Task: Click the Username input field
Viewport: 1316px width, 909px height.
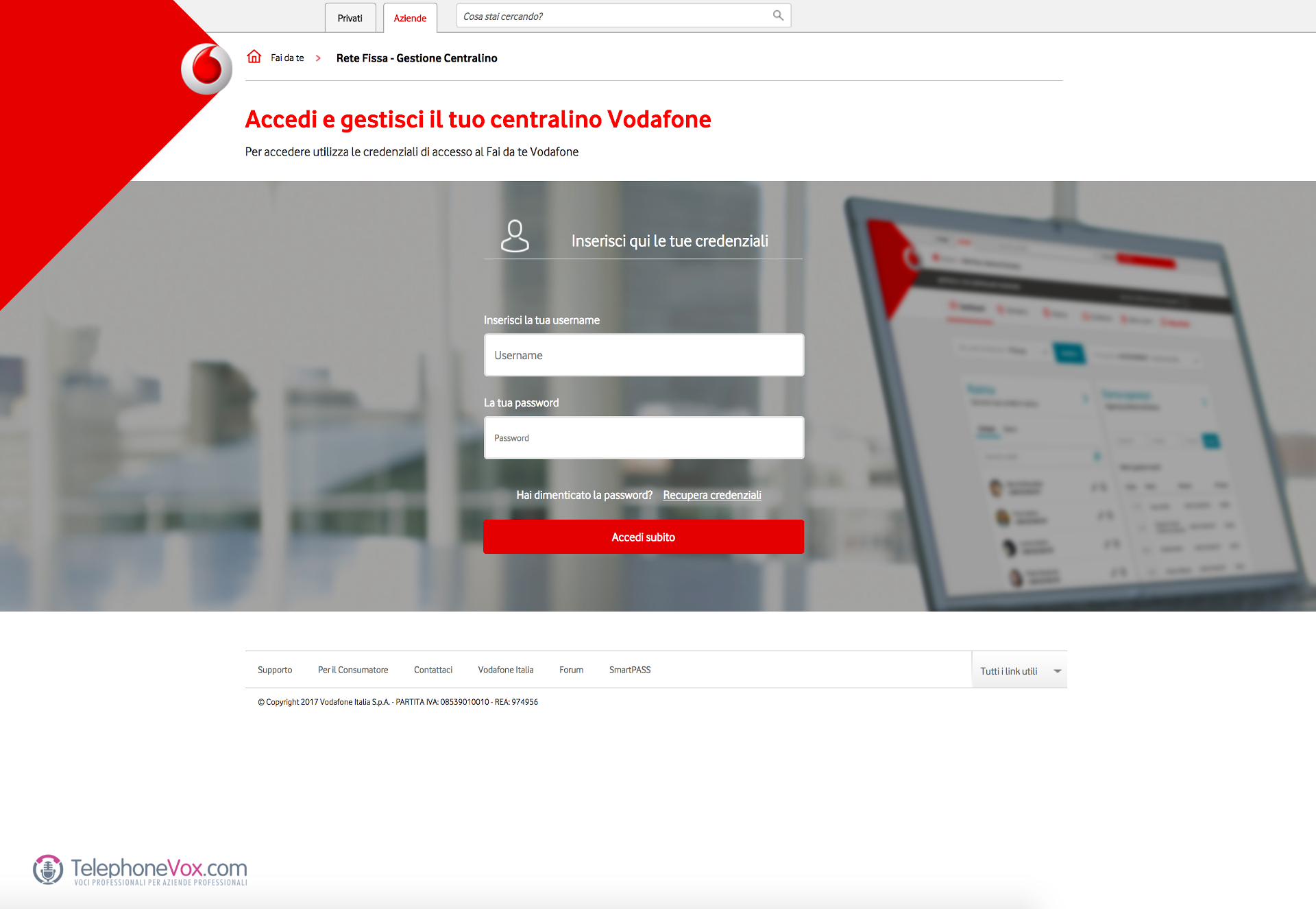Action: (x=644, y=355)
